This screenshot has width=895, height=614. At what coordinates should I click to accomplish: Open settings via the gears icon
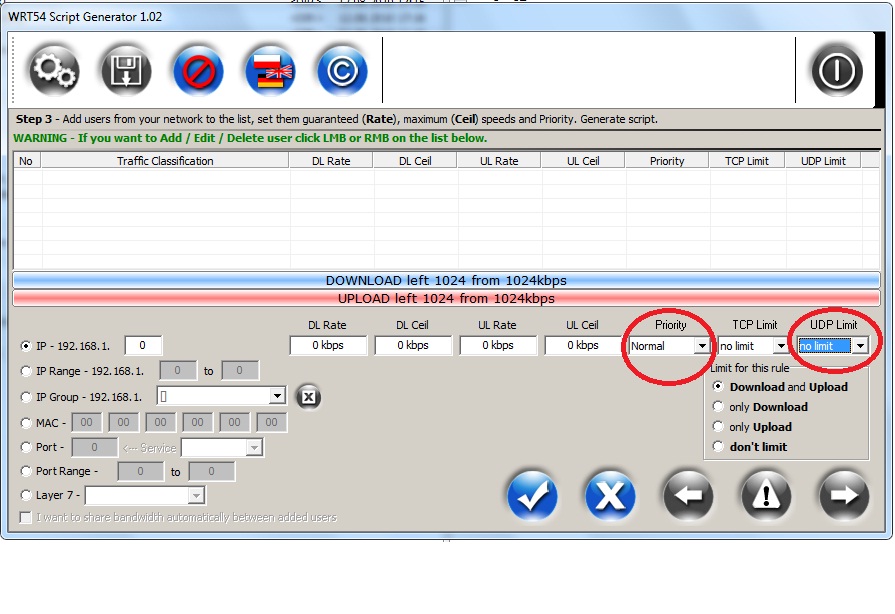(54, 71)
